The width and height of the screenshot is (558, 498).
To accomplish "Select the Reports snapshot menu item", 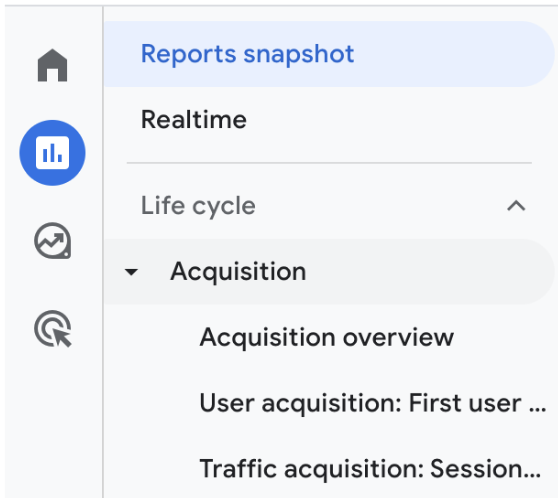I will point(247,54).
